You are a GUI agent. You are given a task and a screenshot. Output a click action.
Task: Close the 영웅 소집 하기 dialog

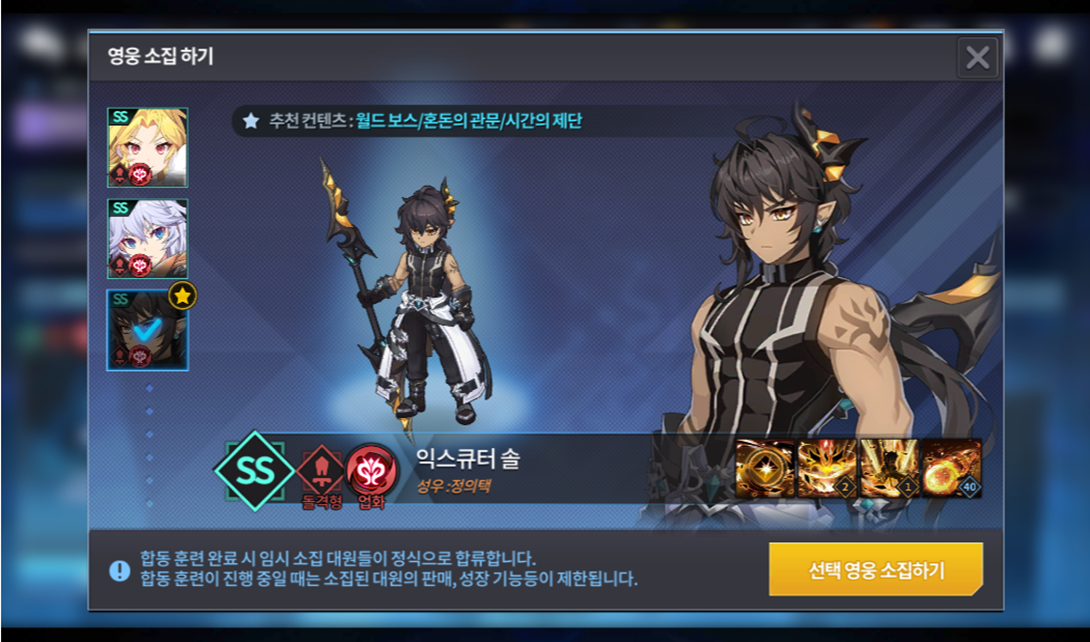click(x=977, y=58)
